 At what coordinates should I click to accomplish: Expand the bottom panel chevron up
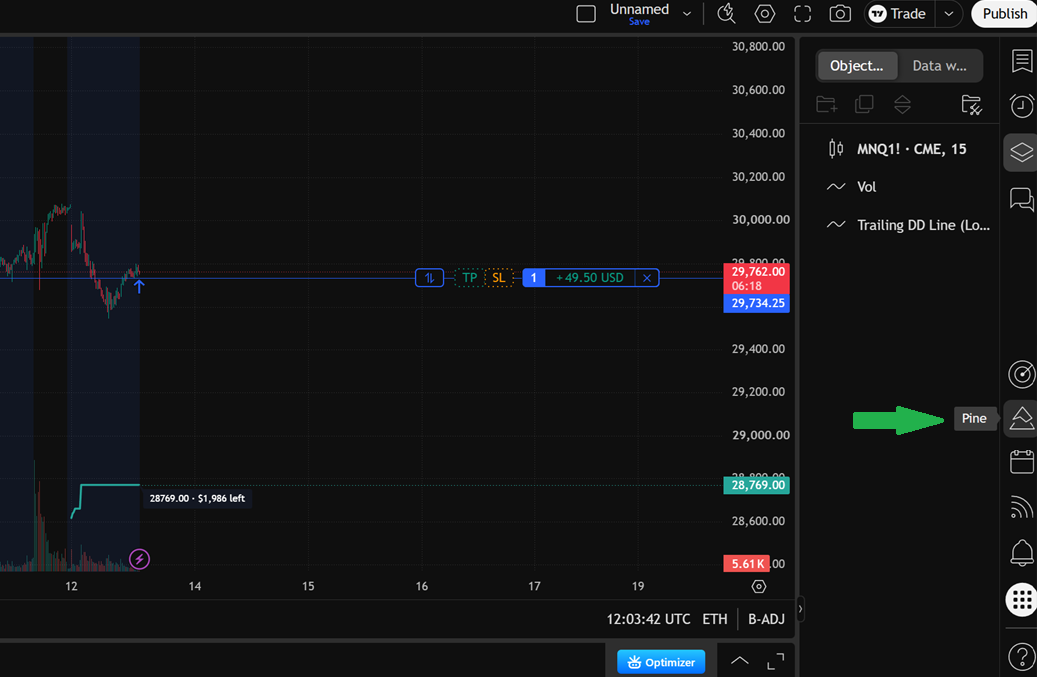click(739, 660)
